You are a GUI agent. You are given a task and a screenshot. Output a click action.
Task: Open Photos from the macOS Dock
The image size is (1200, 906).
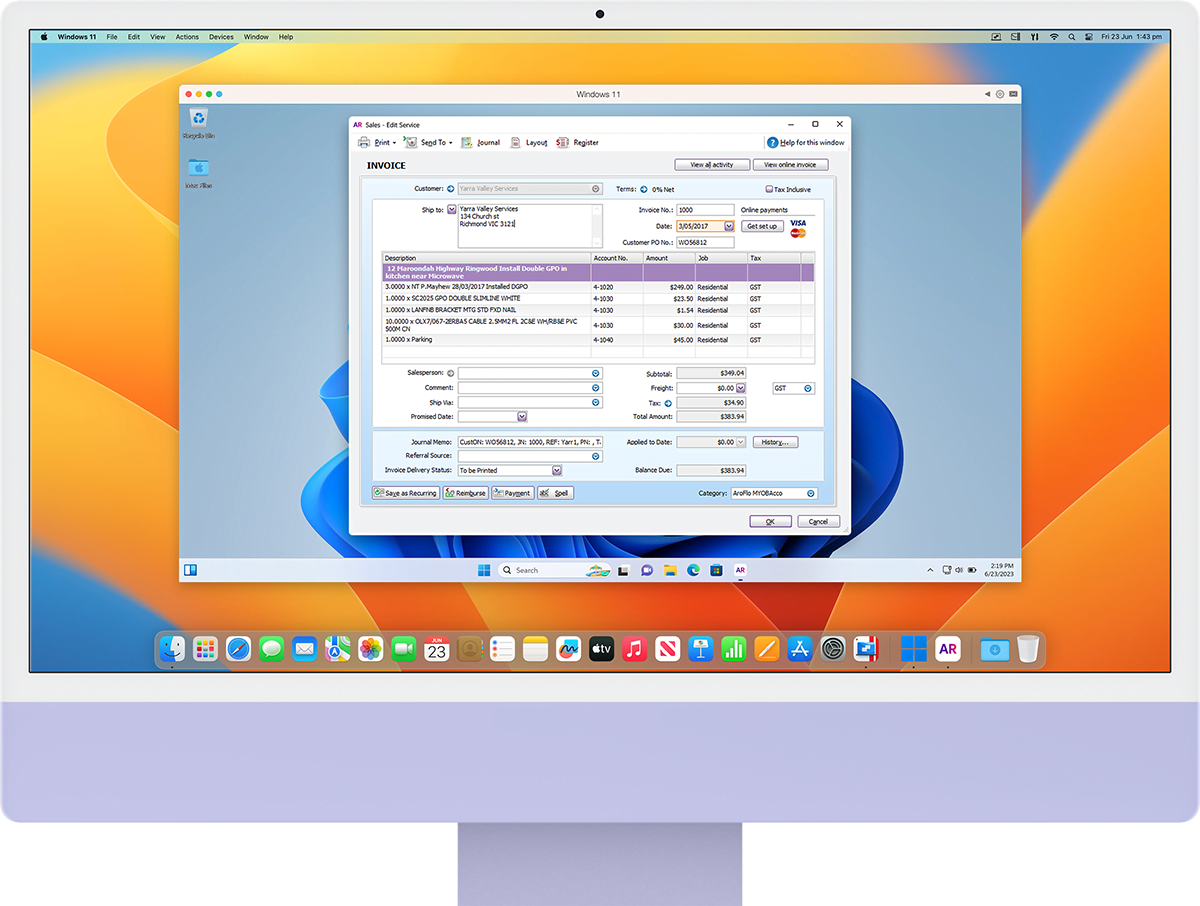370,649
